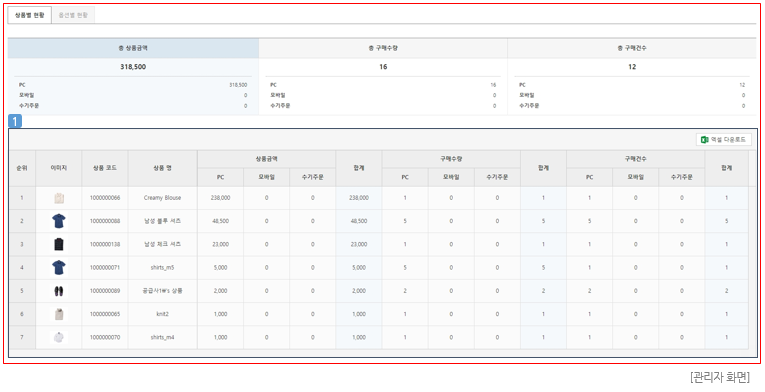This screenshot has width=765, height=392.
Task: Select the 총 구매수량 summary header
Action: click(383, 48)
